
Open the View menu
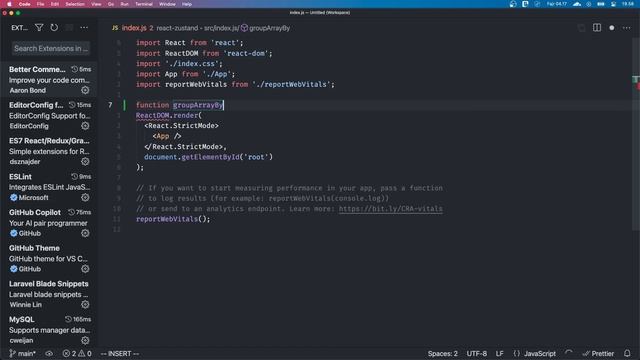(96, 4)
